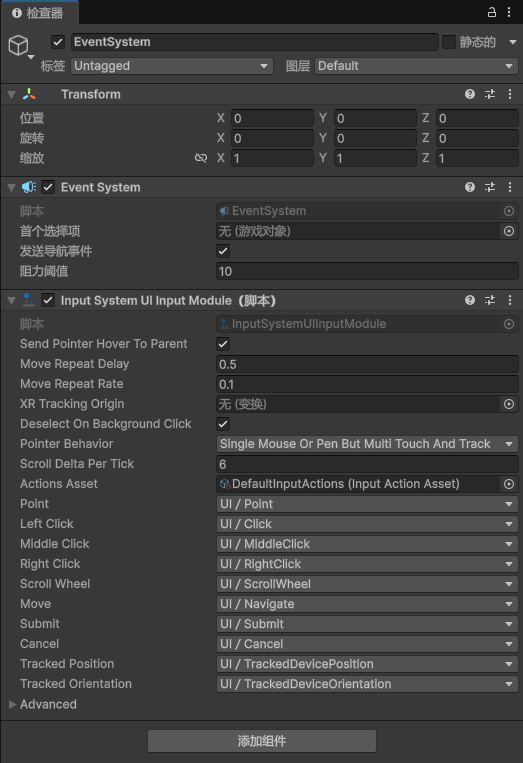Viewport: 523px width, 763px height.
Task: Open object picker for Actions Asset
Action: 509,484
